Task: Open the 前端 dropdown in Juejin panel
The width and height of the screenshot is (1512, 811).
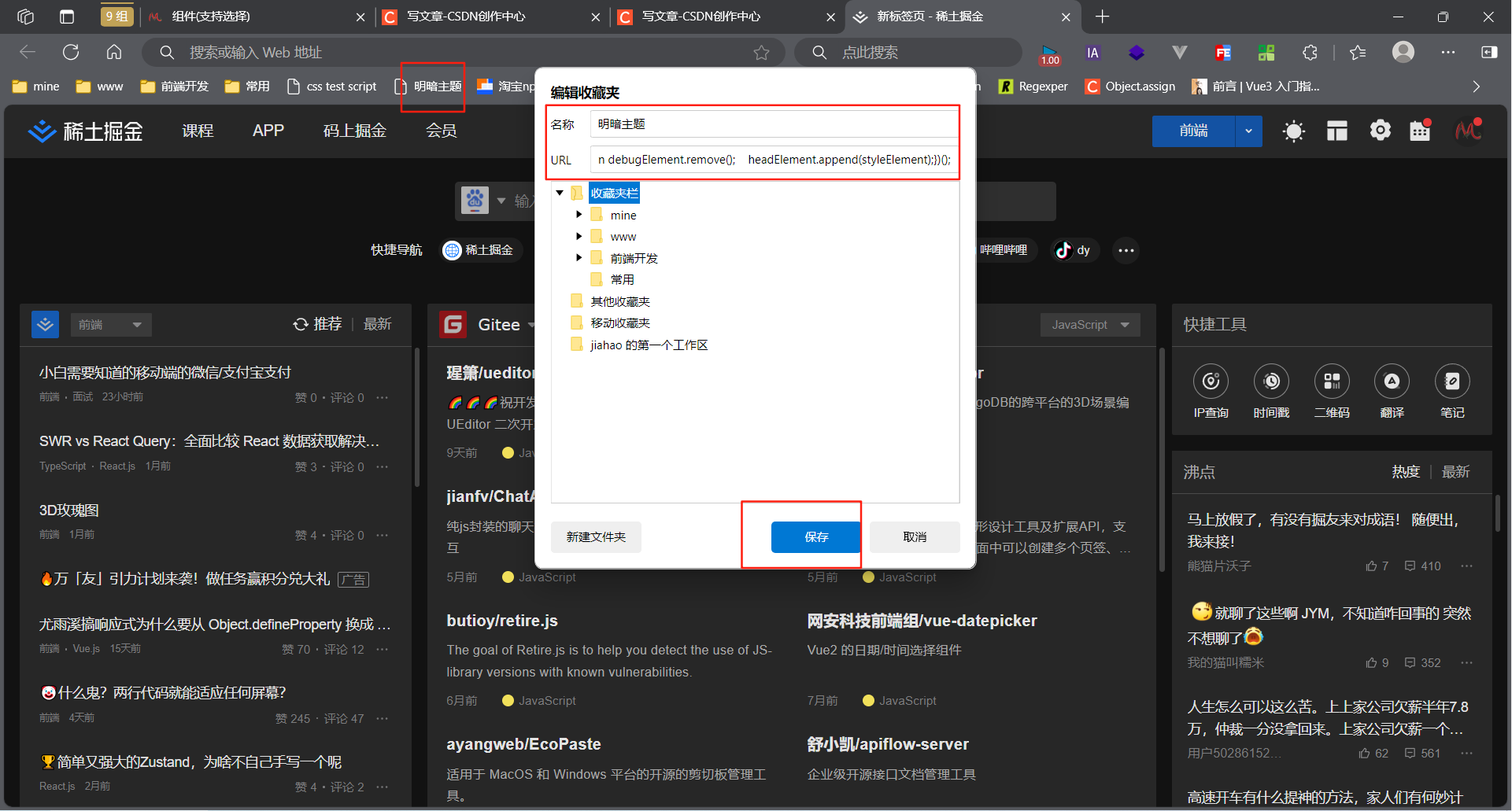Action: tap(111, 325)
